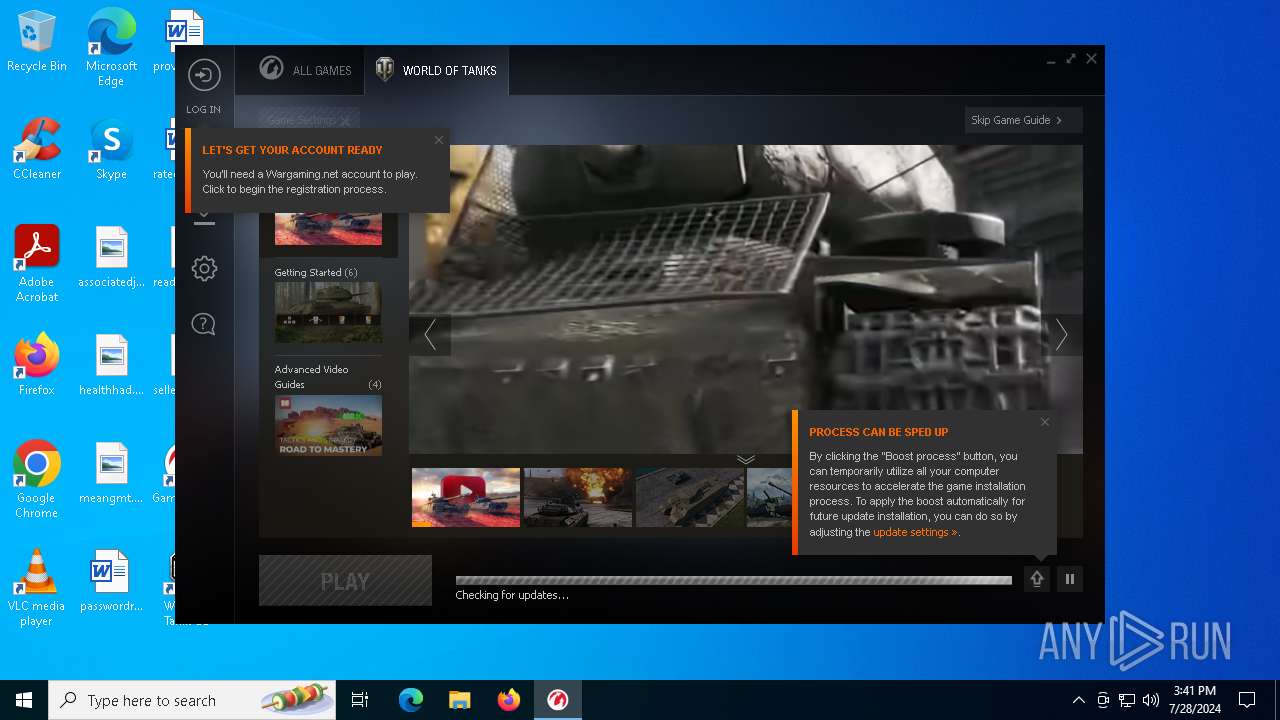
Task: Click the main video preview
Action: [x=746, y=299]
